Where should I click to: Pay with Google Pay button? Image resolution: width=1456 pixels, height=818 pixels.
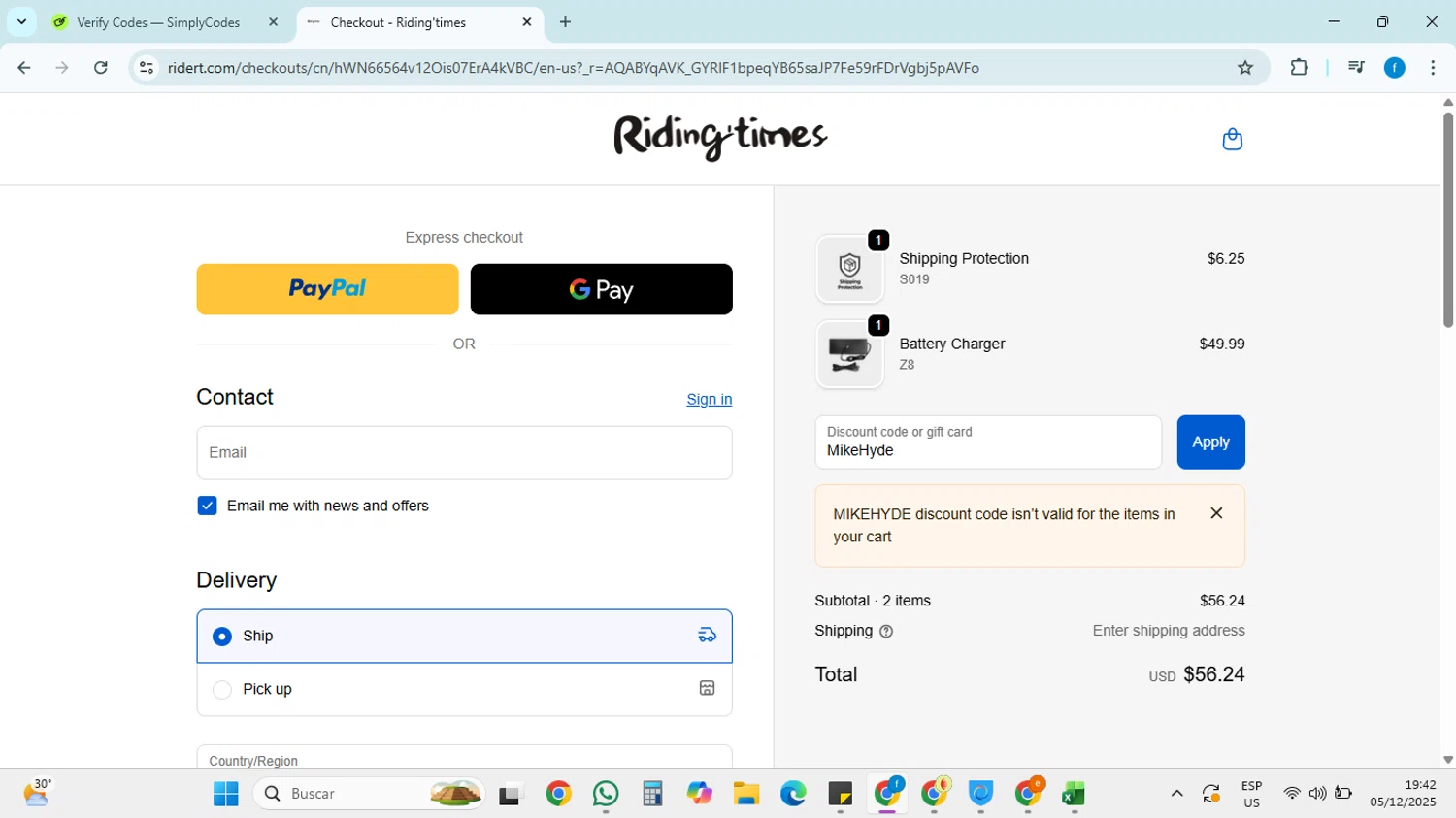(601, 289)
